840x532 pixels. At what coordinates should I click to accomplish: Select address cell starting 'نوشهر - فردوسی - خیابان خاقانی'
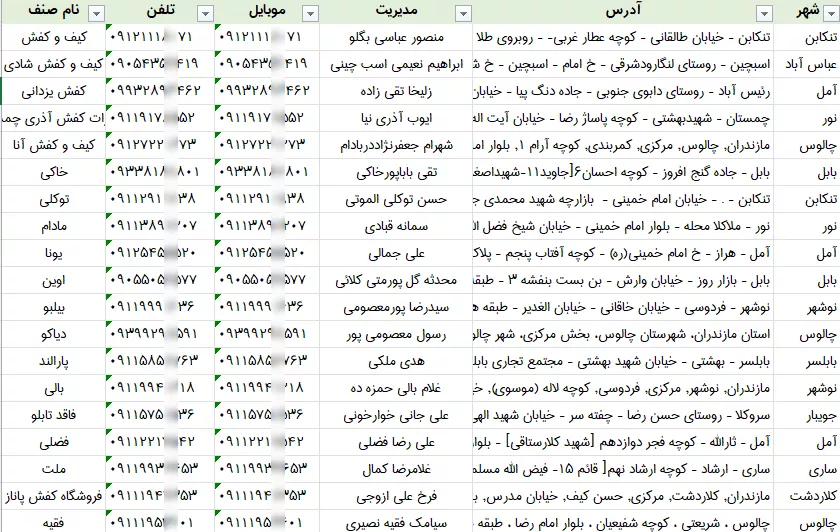tap(623, 308)
